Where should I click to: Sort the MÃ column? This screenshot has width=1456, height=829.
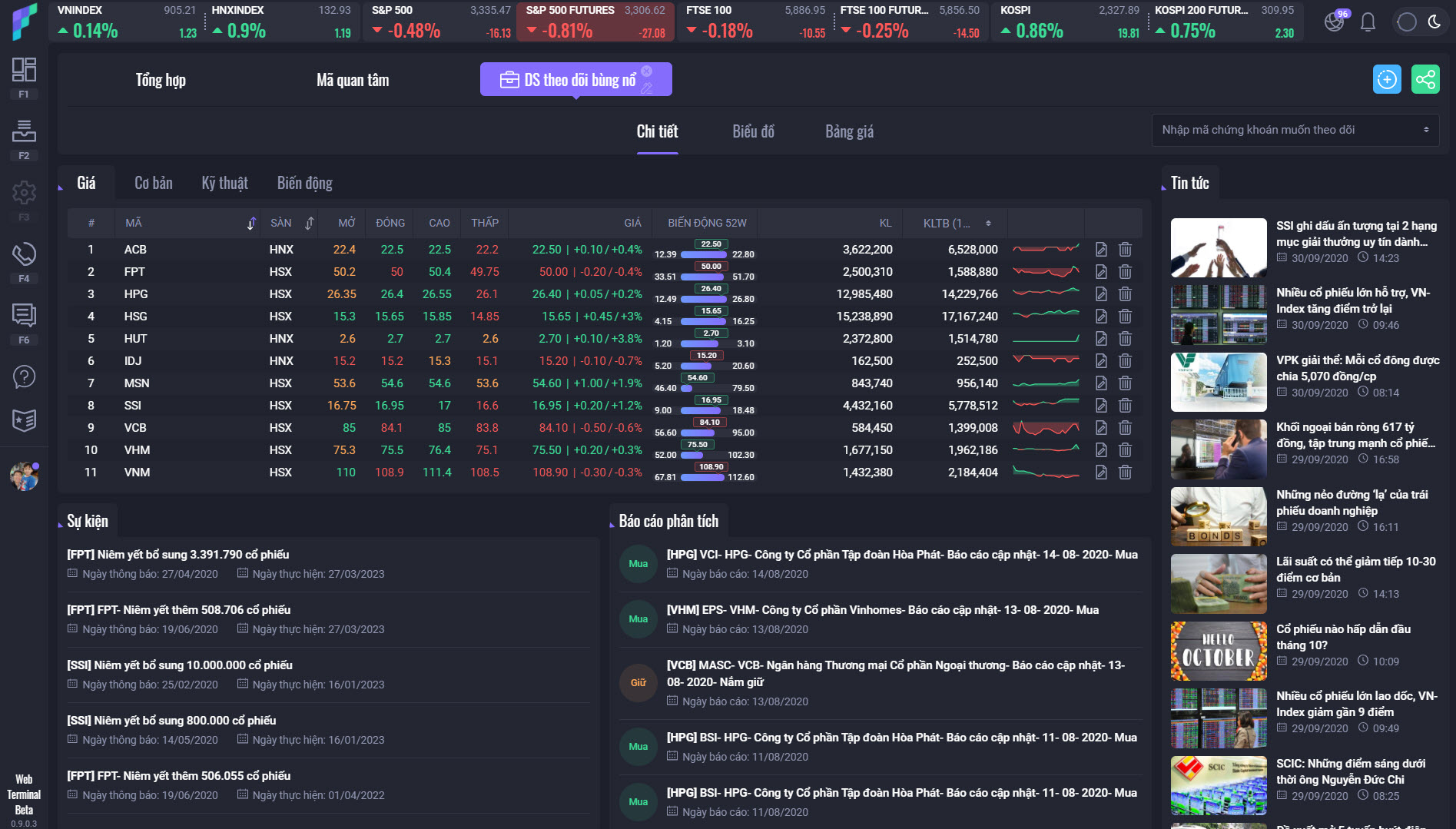tap(250, 224)
